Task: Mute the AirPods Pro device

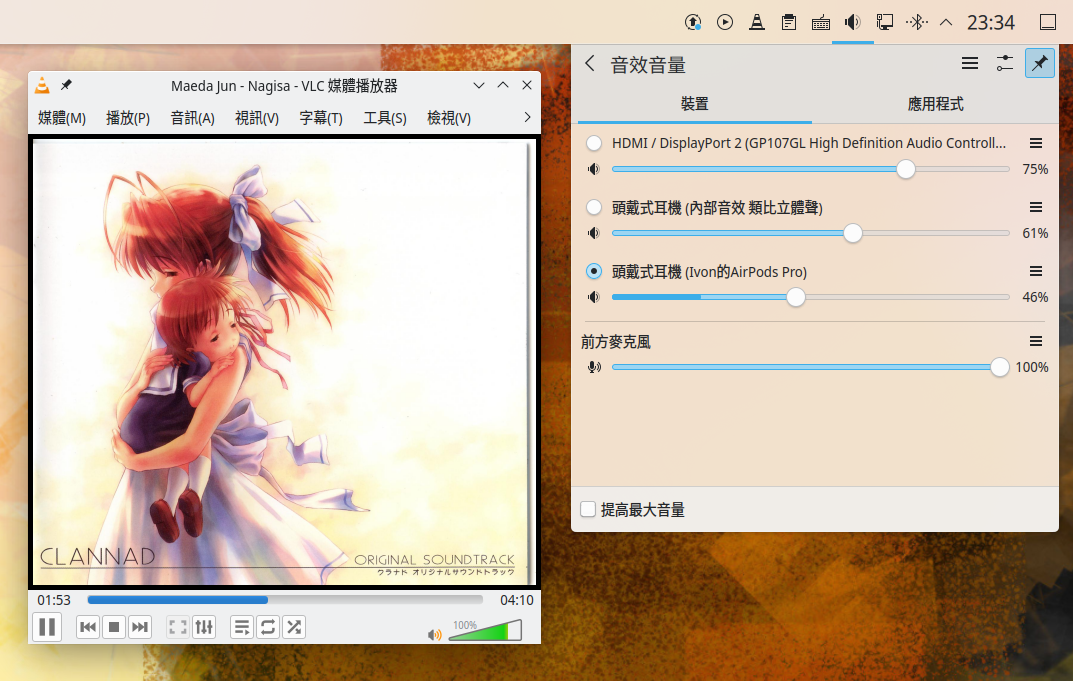Action: [594, 297]
